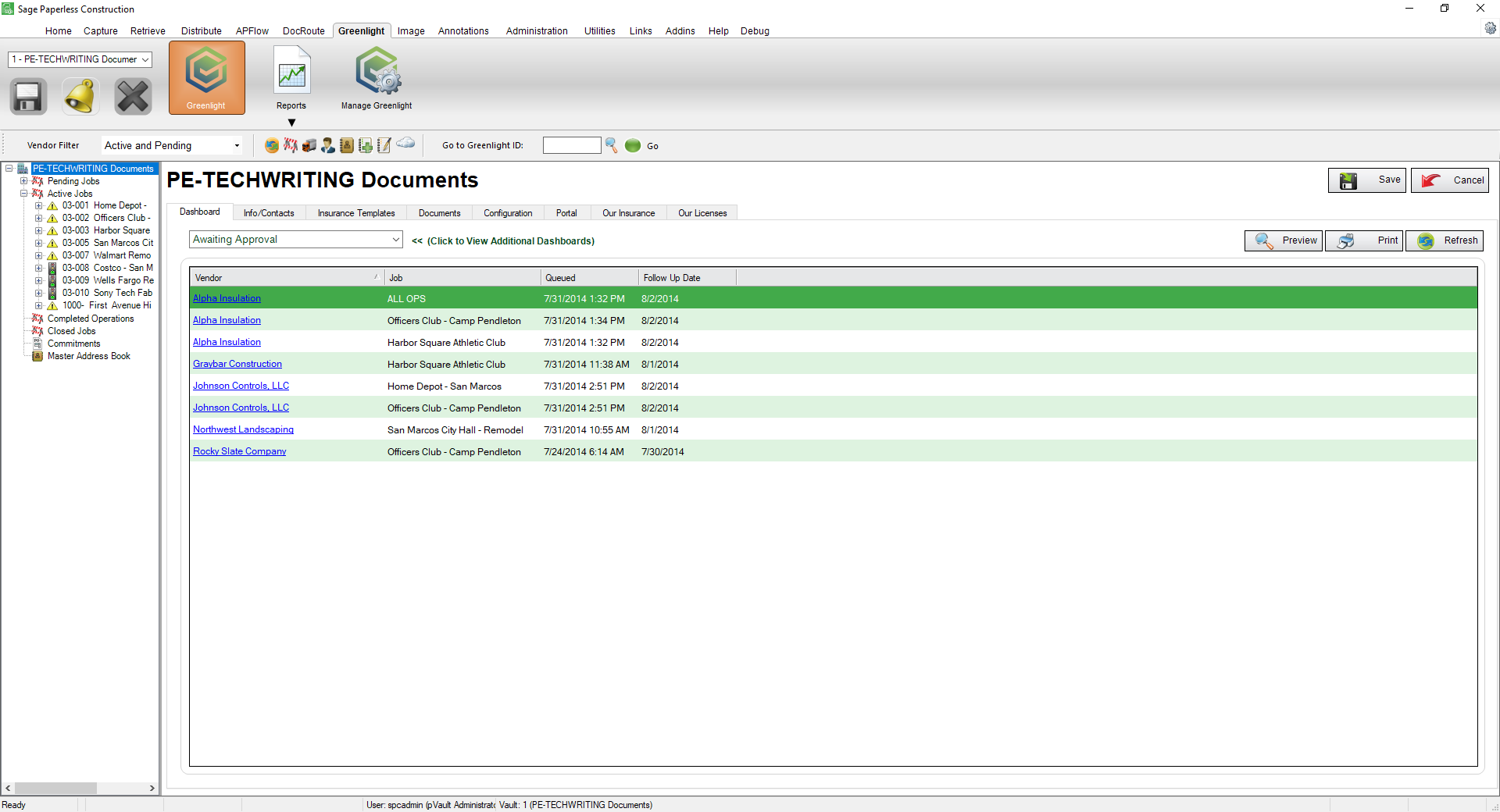
Task: Click Commitments document icon in tree
Action: (x=37, y=344)
